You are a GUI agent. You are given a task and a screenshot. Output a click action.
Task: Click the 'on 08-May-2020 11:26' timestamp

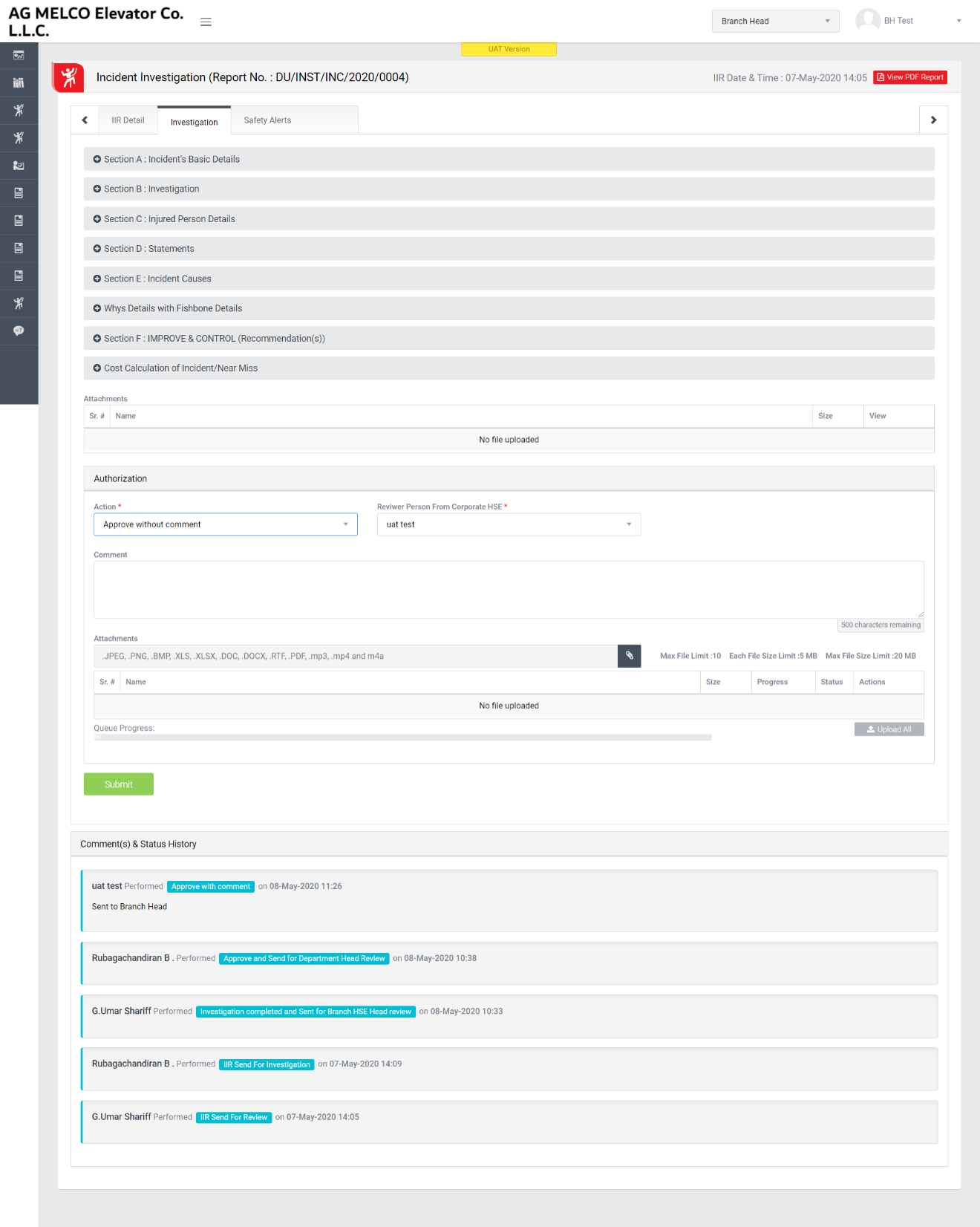click(300, 887)
